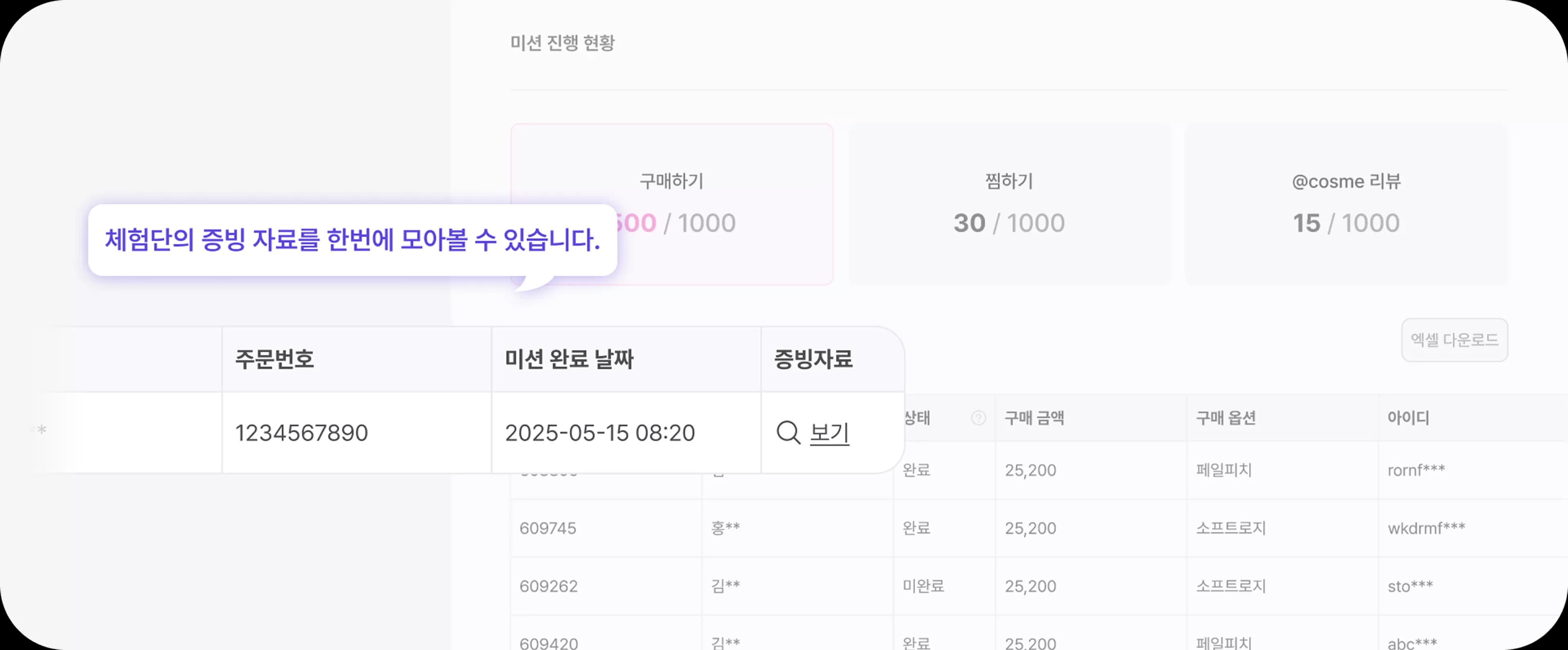Click the 미션 완료 날짜 column header

pos(569,359)
